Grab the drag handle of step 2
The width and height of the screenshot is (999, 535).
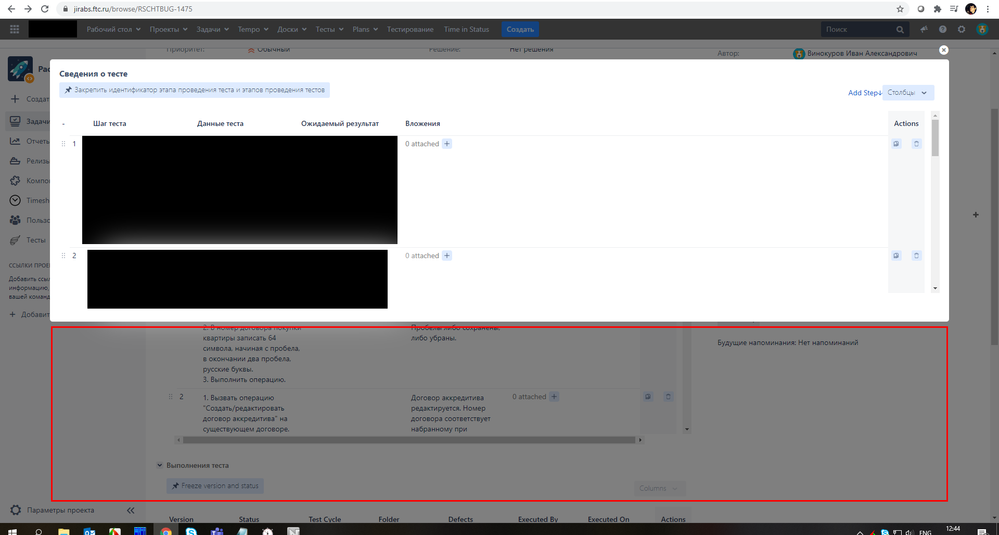click(63, 256)
